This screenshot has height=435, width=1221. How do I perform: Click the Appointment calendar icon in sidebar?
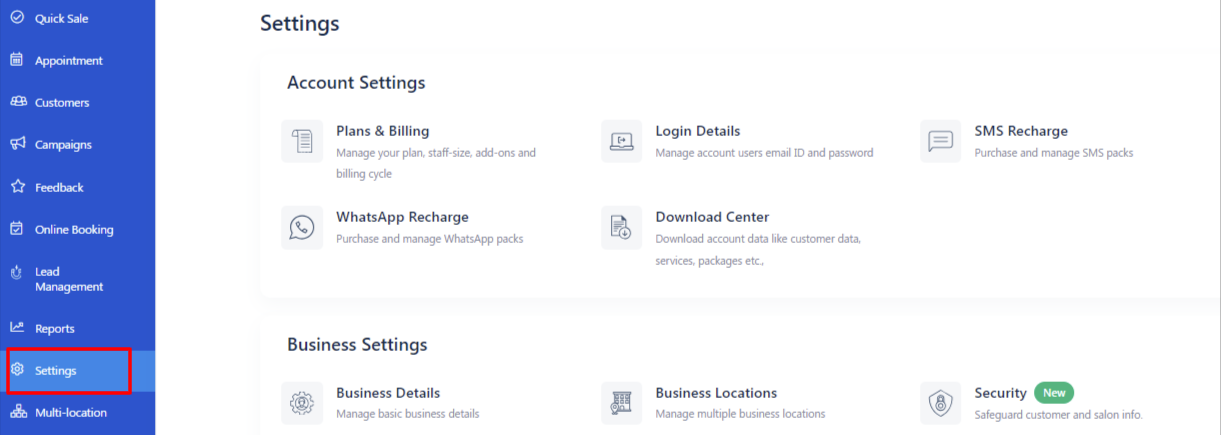17,60
